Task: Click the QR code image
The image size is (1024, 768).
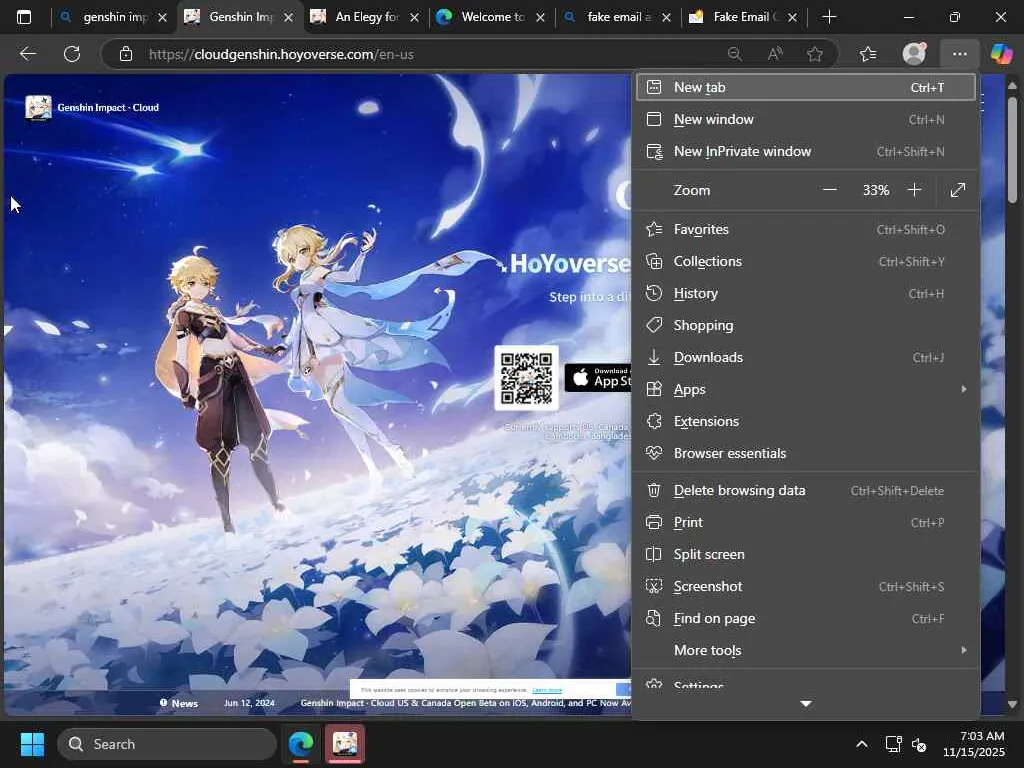Action: (x=526, y=378)
